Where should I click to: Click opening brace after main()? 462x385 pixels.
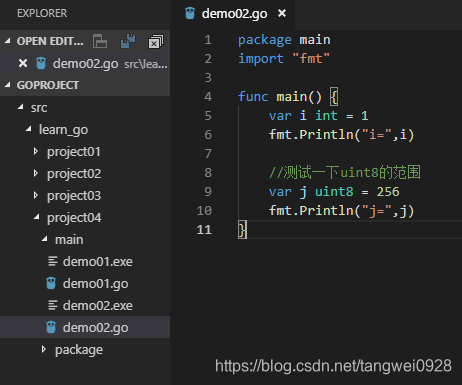(x=334, y=97)
